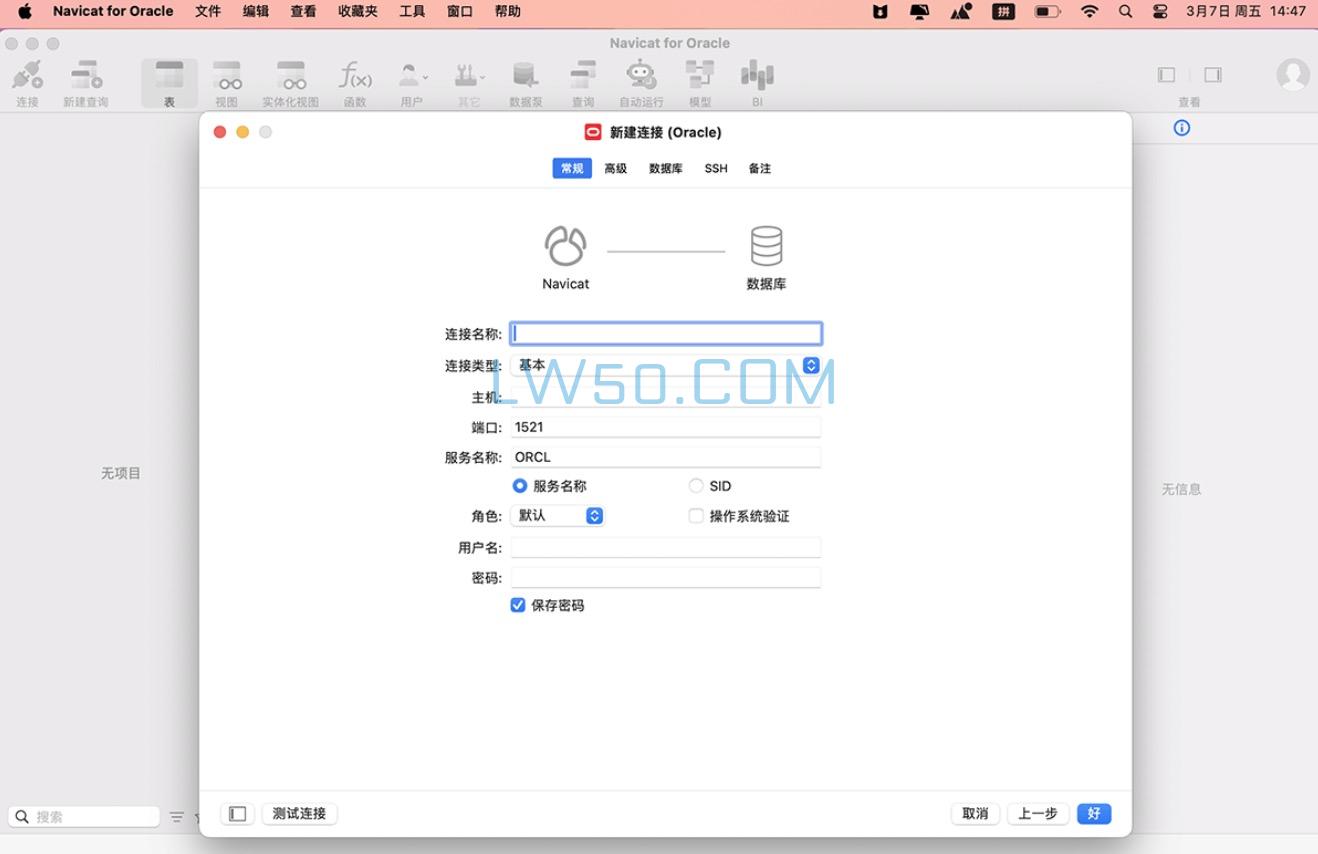Click the 服务名称 field showing ORCL
The height and width of the screenshot is (854, 1318).
pos(666,457)
